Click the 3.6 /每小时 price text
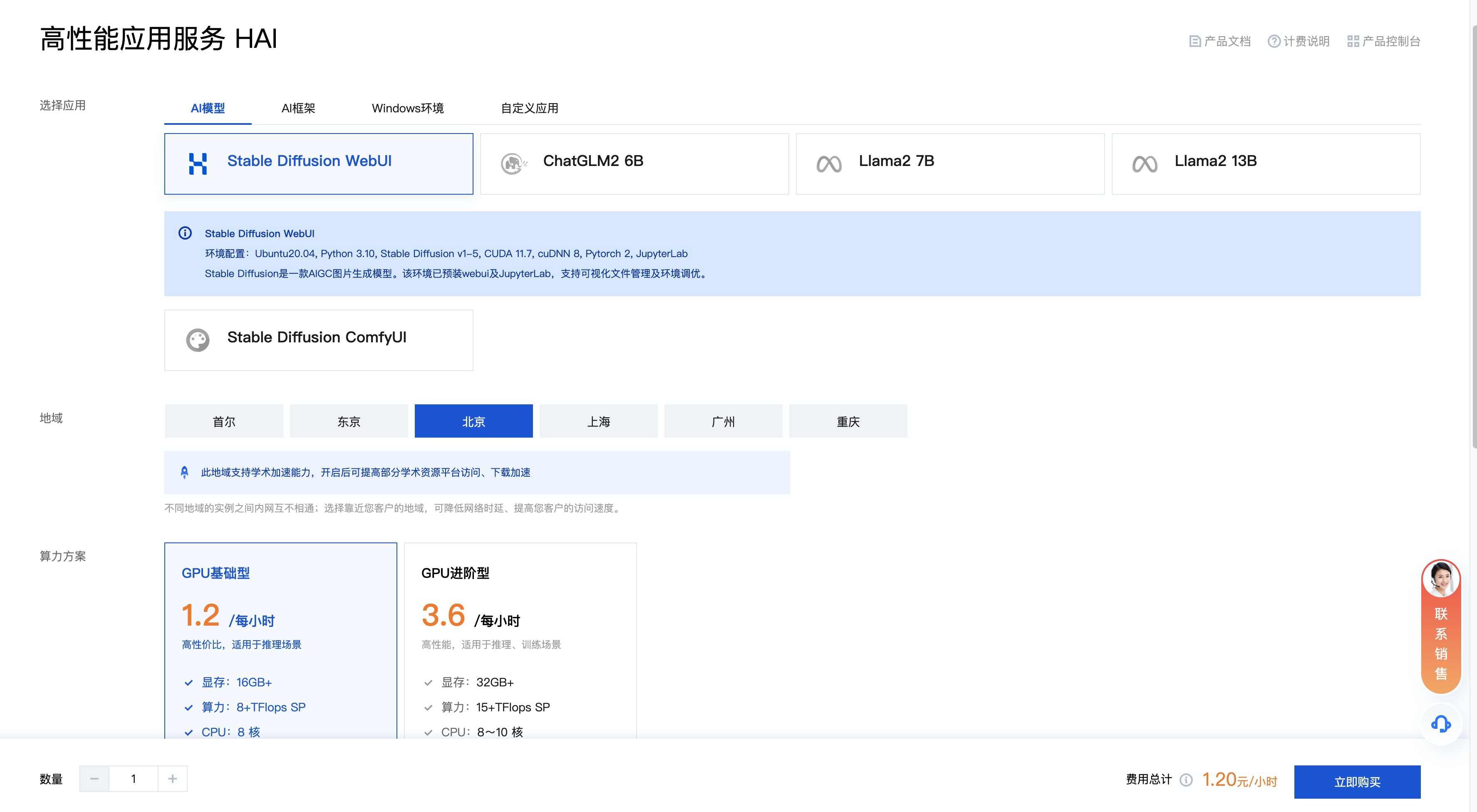The width and height of the screenshot is (1477, 812). click(471, 616)
